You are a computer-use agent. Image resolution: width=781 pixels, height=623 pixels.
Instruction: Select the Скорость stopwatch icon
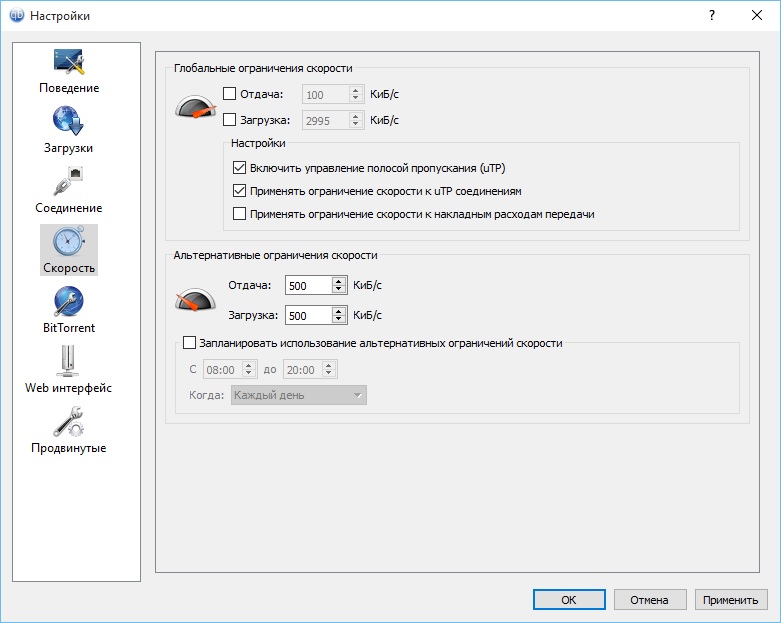tap(69, 242)
